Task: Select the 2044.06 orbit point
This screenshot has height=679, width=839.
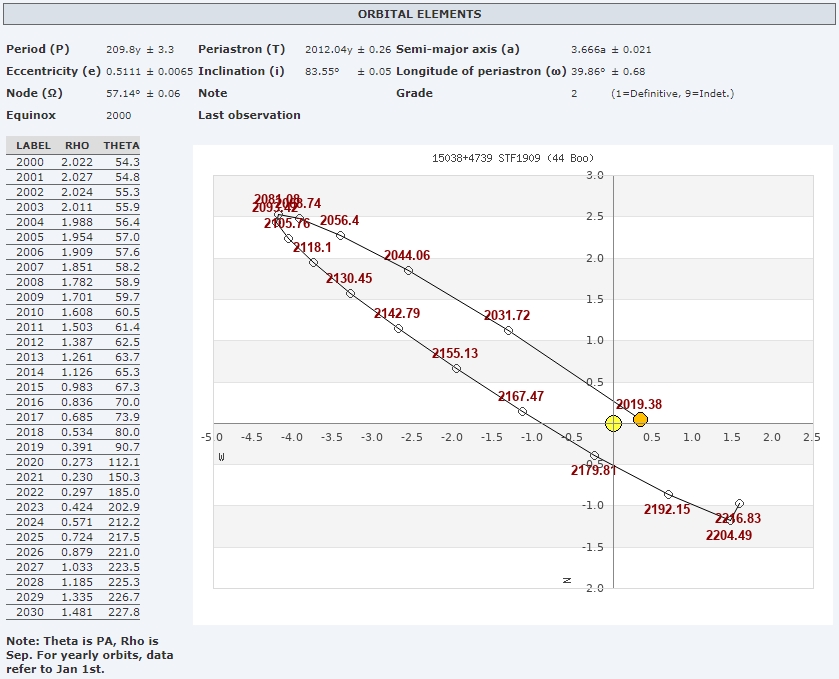Action: click(408, 271)
